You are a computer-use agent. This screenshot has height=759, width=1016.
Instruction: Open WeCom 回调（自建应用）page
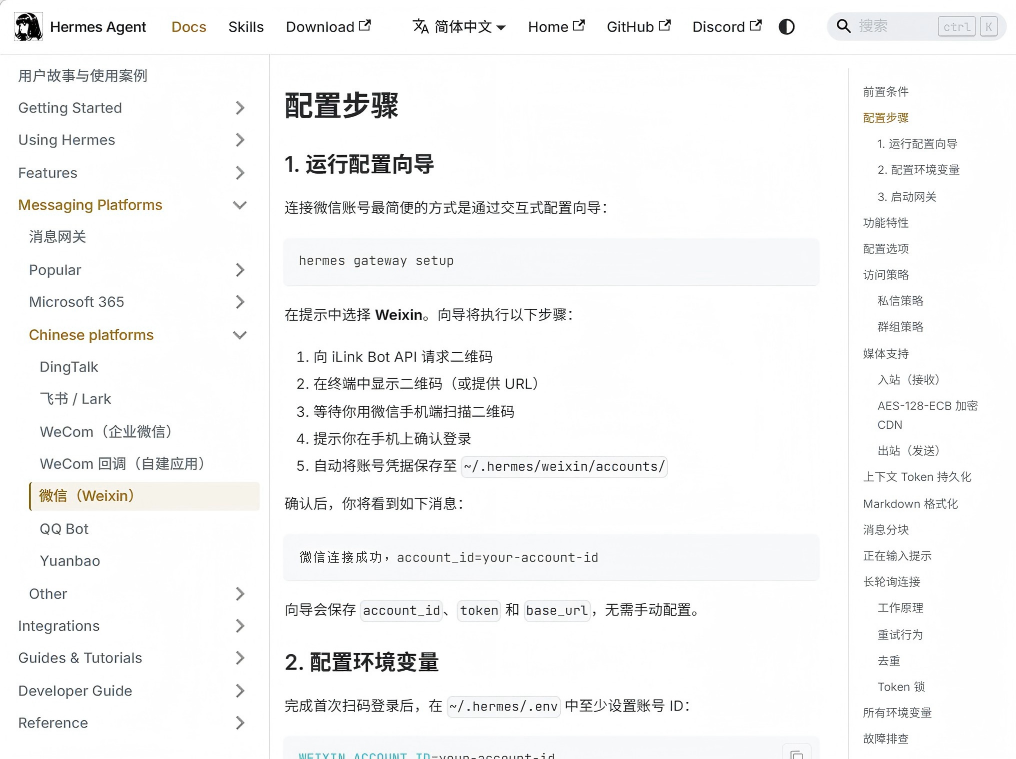click(122, 464)
